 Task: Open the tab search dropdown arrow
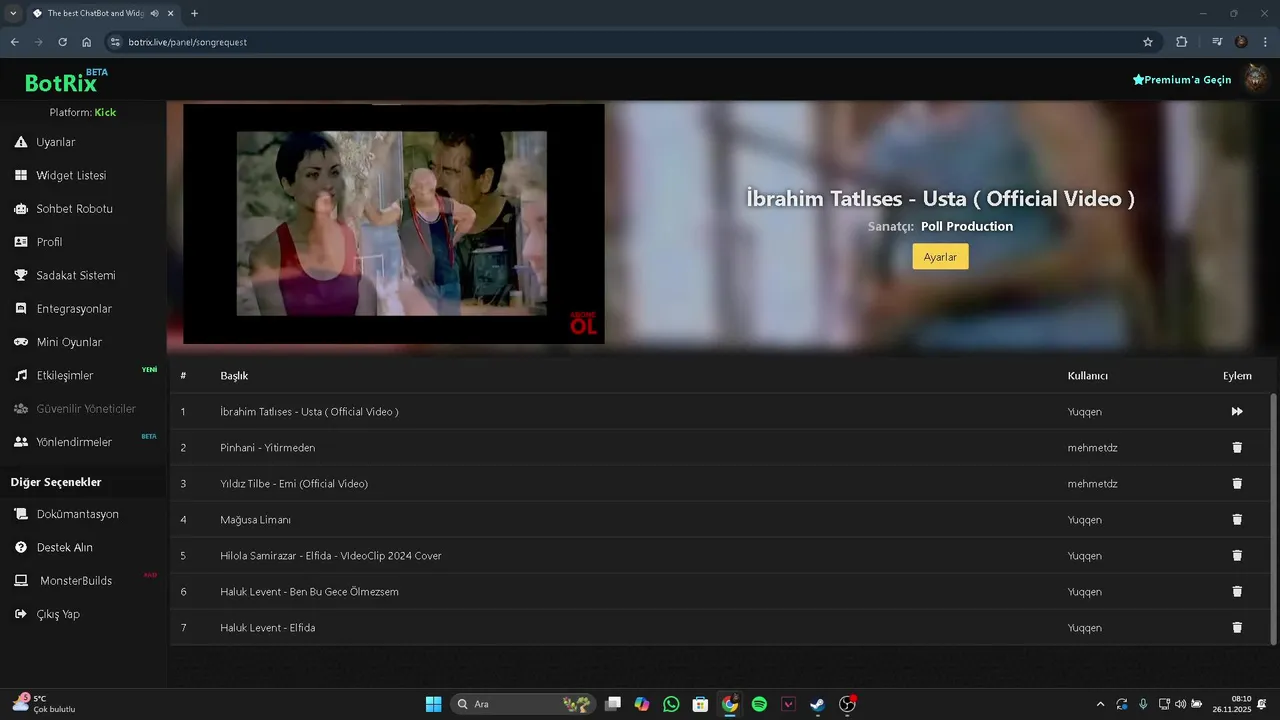coord(13,14)
